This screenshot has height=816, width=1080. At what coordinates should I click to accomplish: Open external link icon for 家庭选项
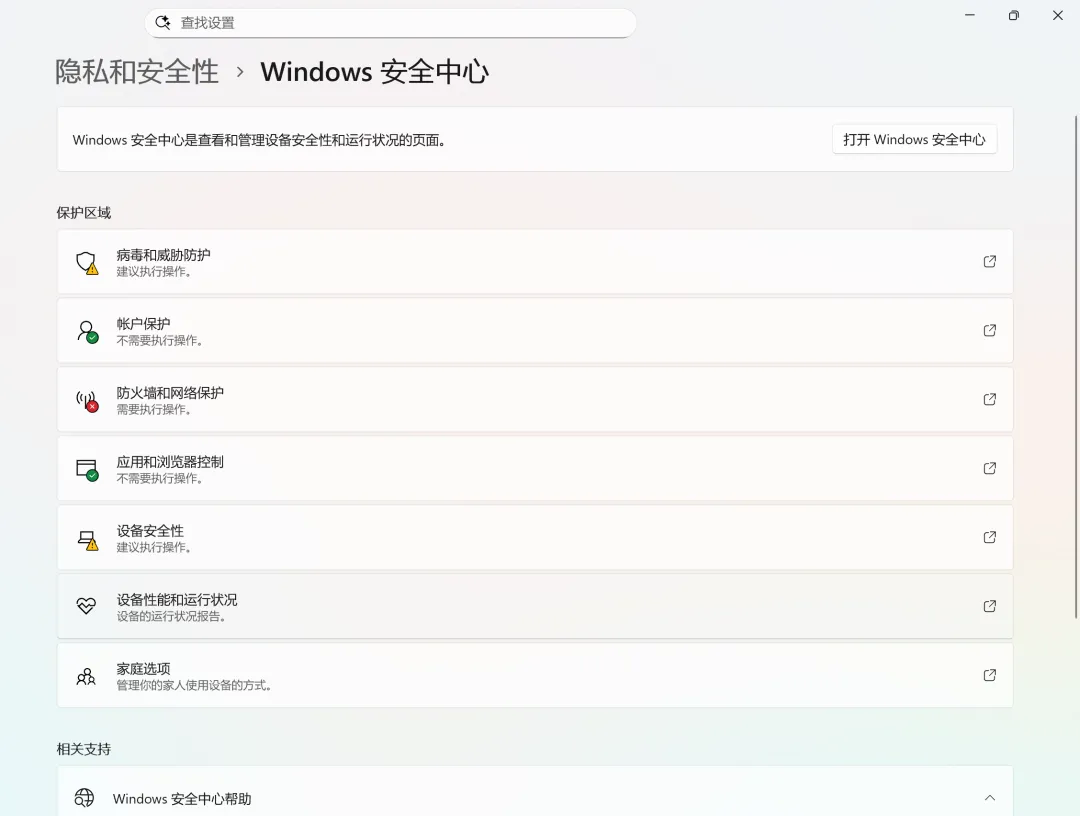(990, 675)
